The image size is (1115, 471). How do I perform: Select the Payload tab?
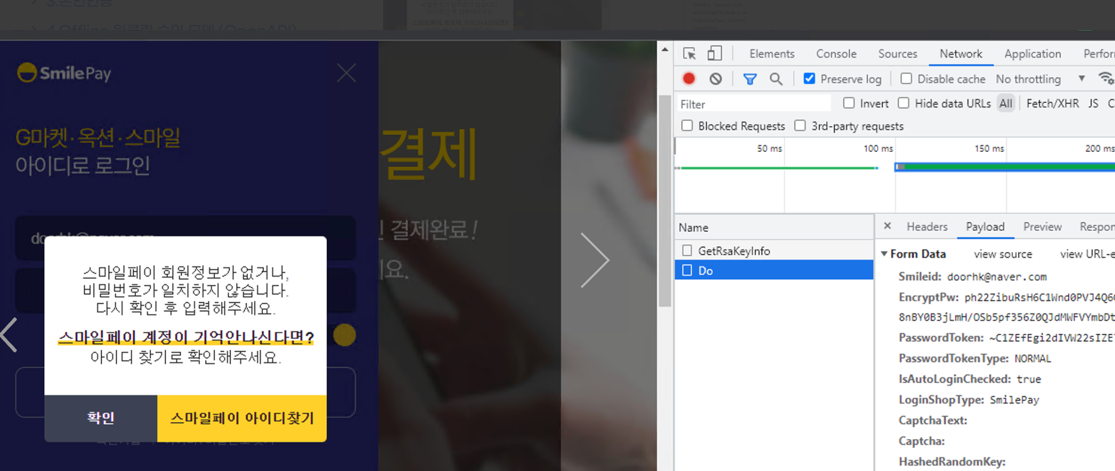(985, 227)
